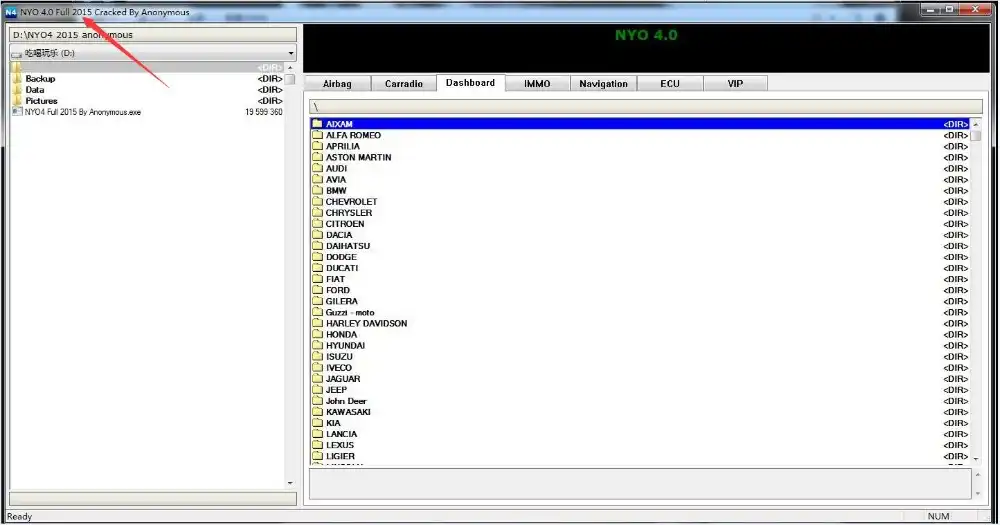Viewport: 1000px width, 525px height.
Task: Click the DUCATI folder icon
Action: pos(318,268)
